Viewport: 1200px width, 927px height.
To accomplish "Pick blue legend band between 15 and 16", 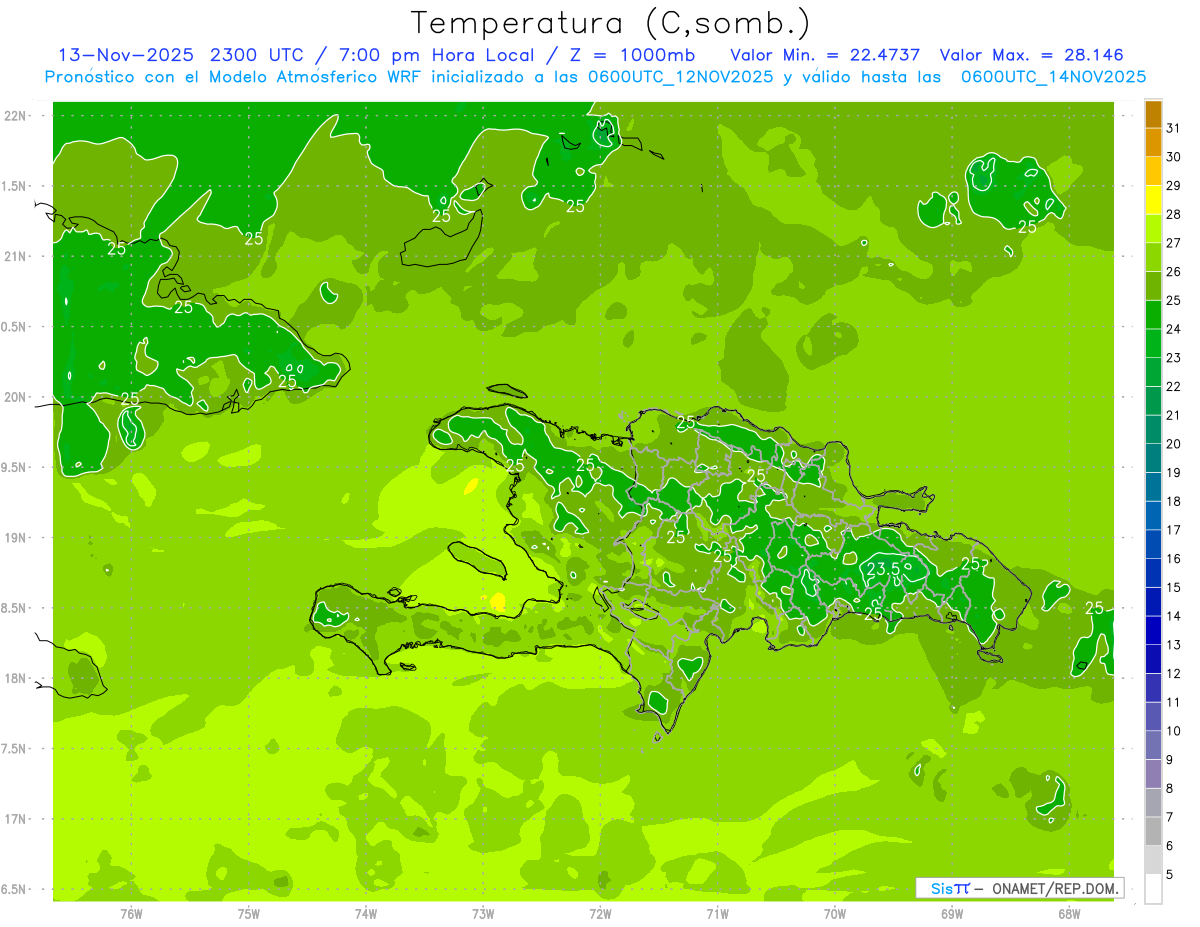I will pos(1153,573).
